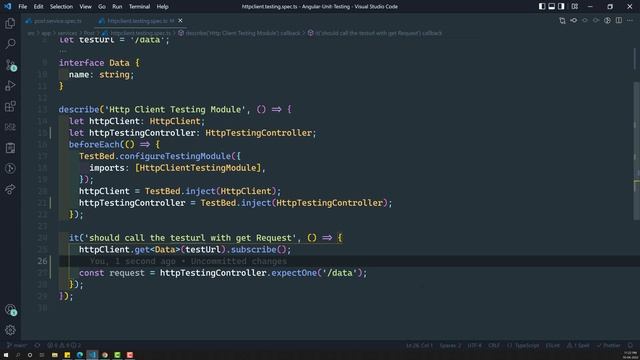Click the 'should call the testurl' callback breadcrumb
This screenshot has height=360, width=640.
pos(375,33)
